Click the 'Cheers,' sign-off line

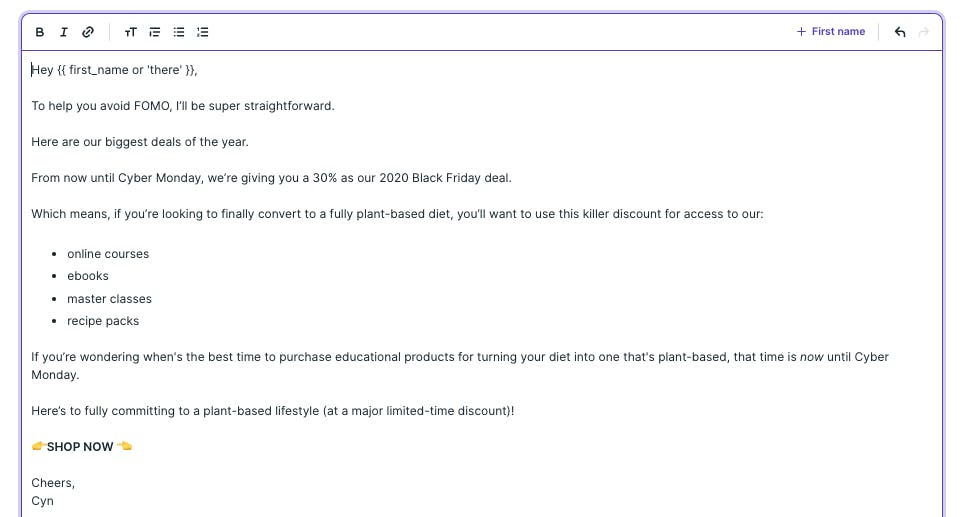[53, 483]
